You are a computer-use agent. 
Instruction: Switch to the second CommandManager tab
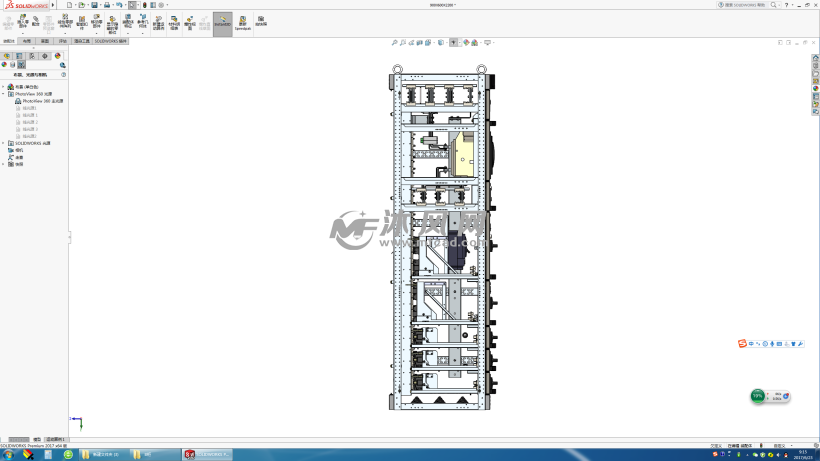point(27,41)
